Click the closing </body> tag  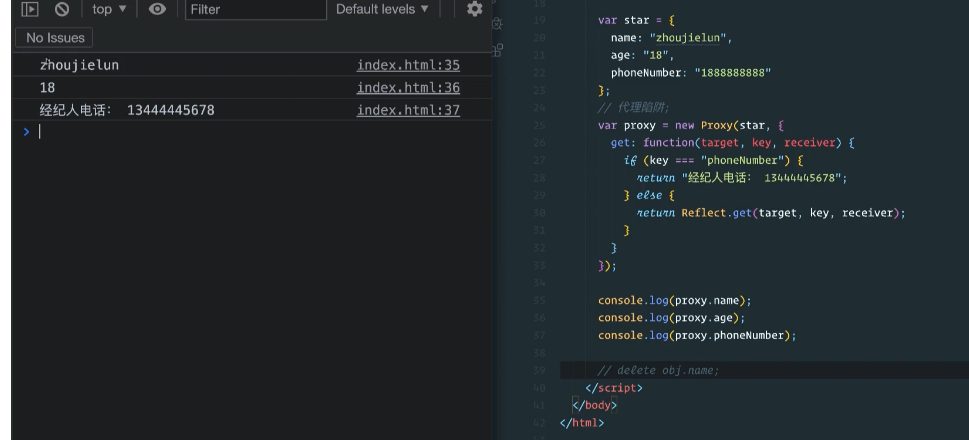click(x=595, y=405)
